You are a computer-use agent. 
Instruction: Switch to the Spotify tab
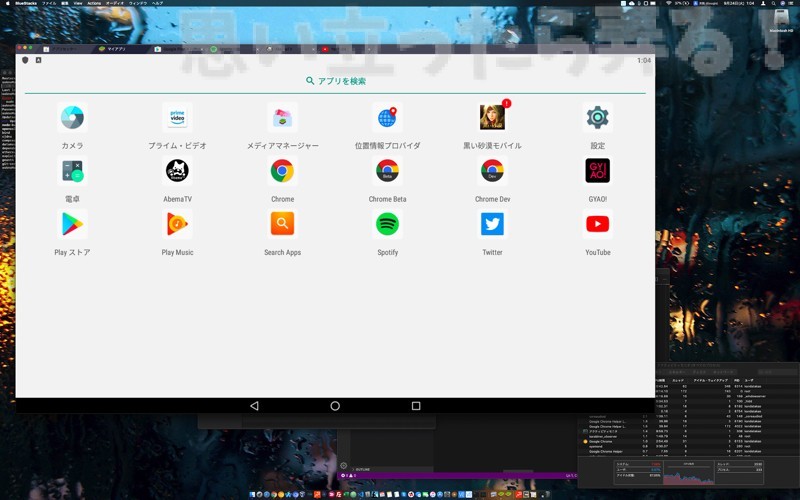[x=233, y=49]
